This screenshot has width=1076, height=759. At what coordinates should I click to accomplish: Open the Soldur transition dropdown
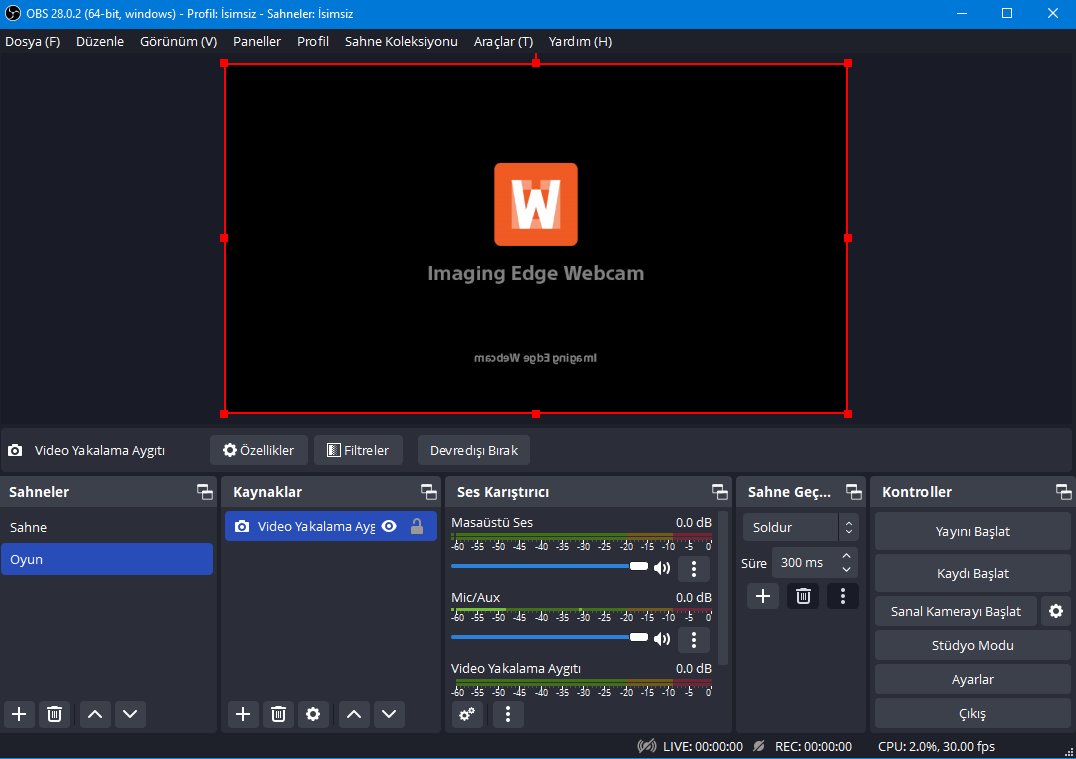pyautogui.click(x=800, y=527)
